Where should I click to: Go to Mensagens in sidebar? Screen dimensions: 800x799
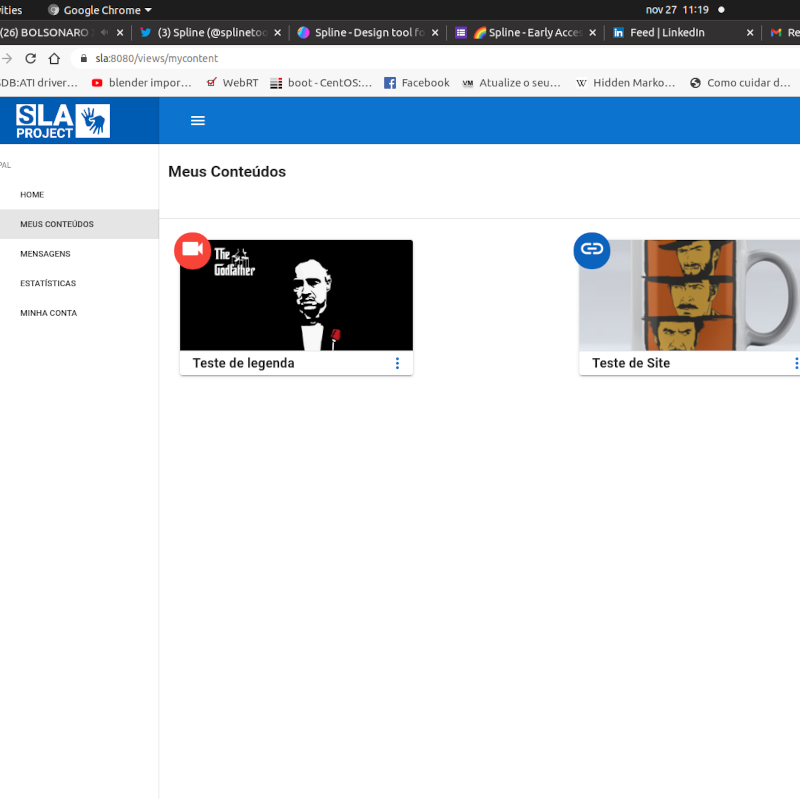(45, 254)
